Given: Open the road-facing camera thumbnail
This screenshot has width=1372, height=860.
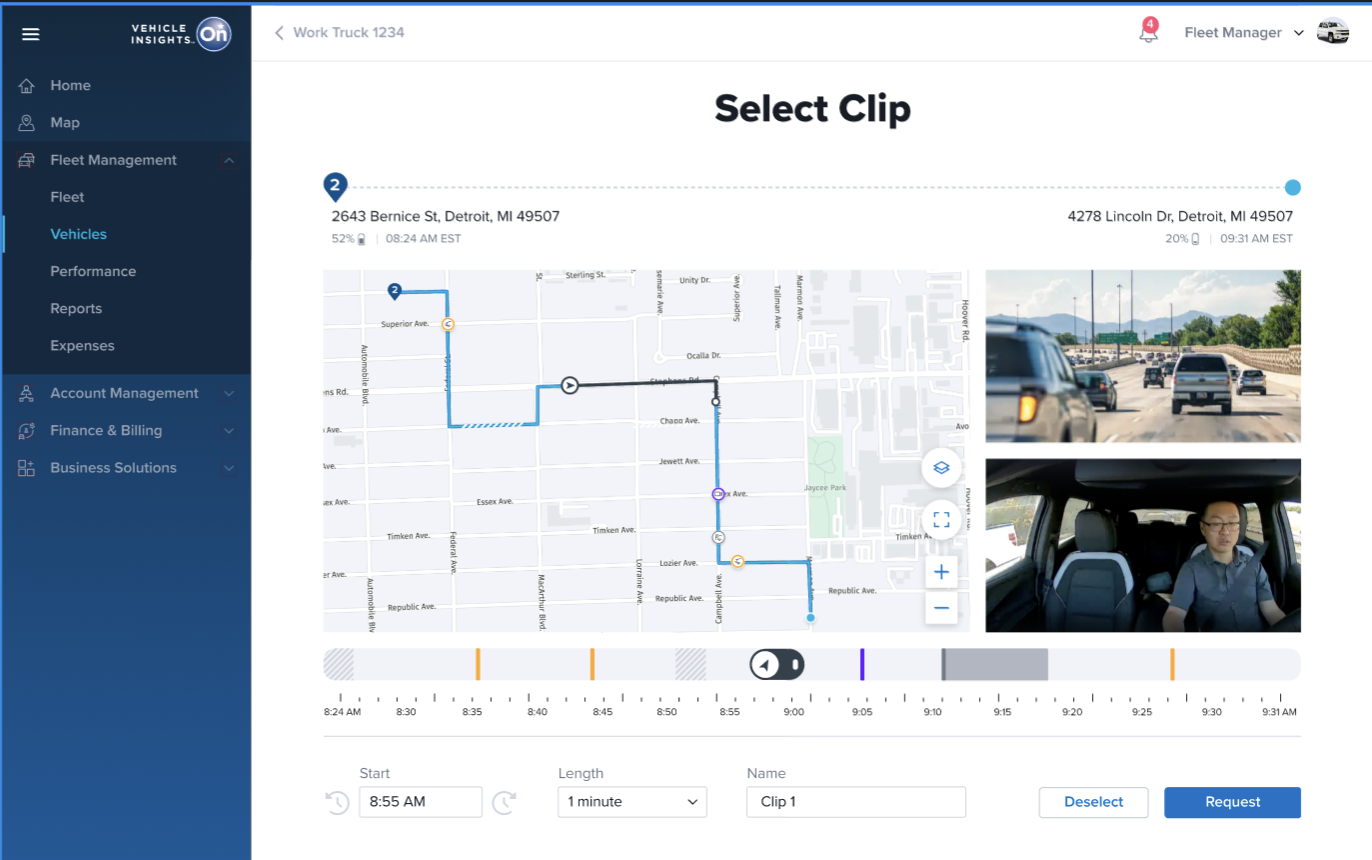Looking at the screenshot, I should point(1143,356).
